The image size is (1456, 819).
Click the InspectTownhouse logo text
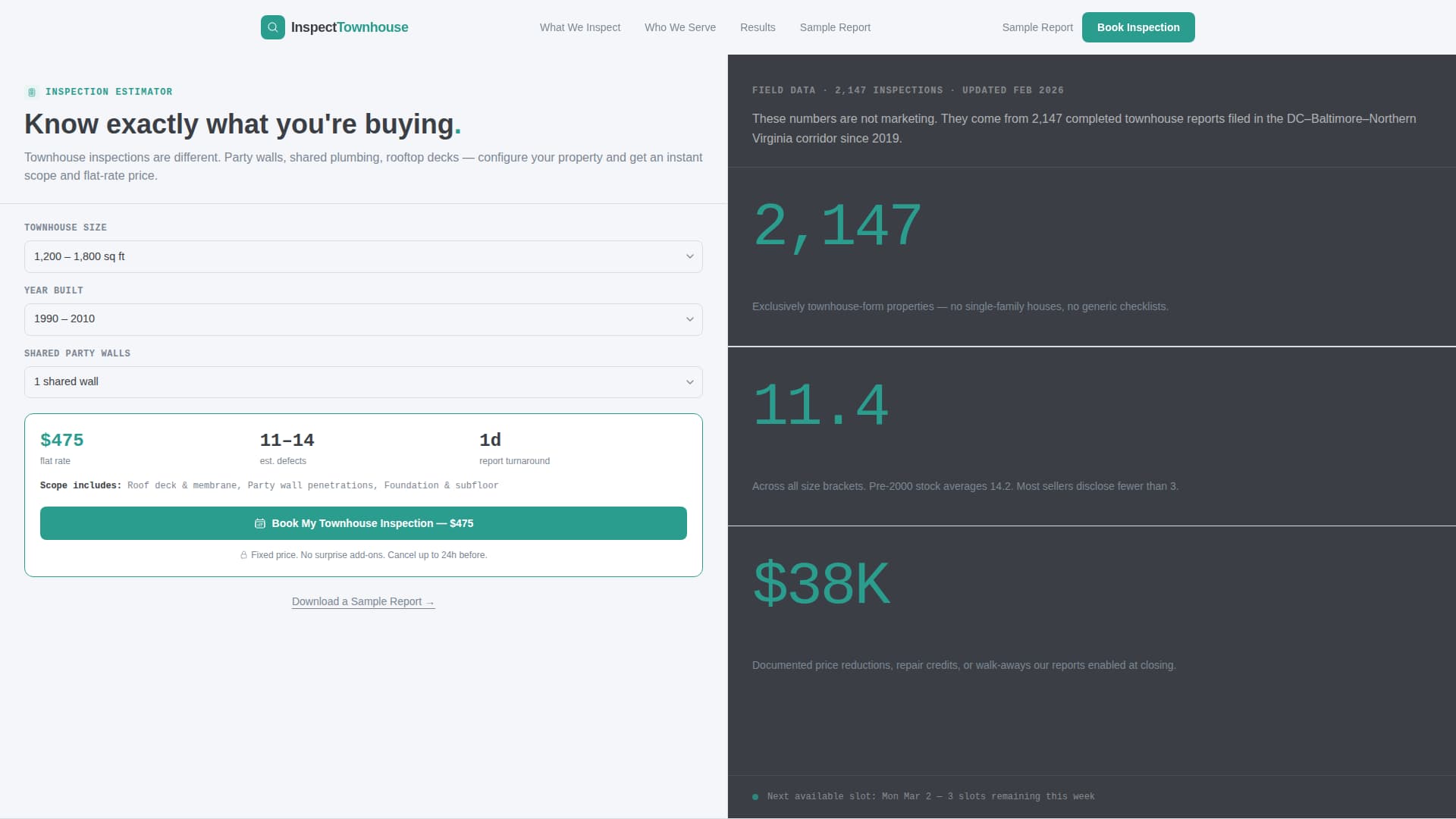tap(349, 27)
